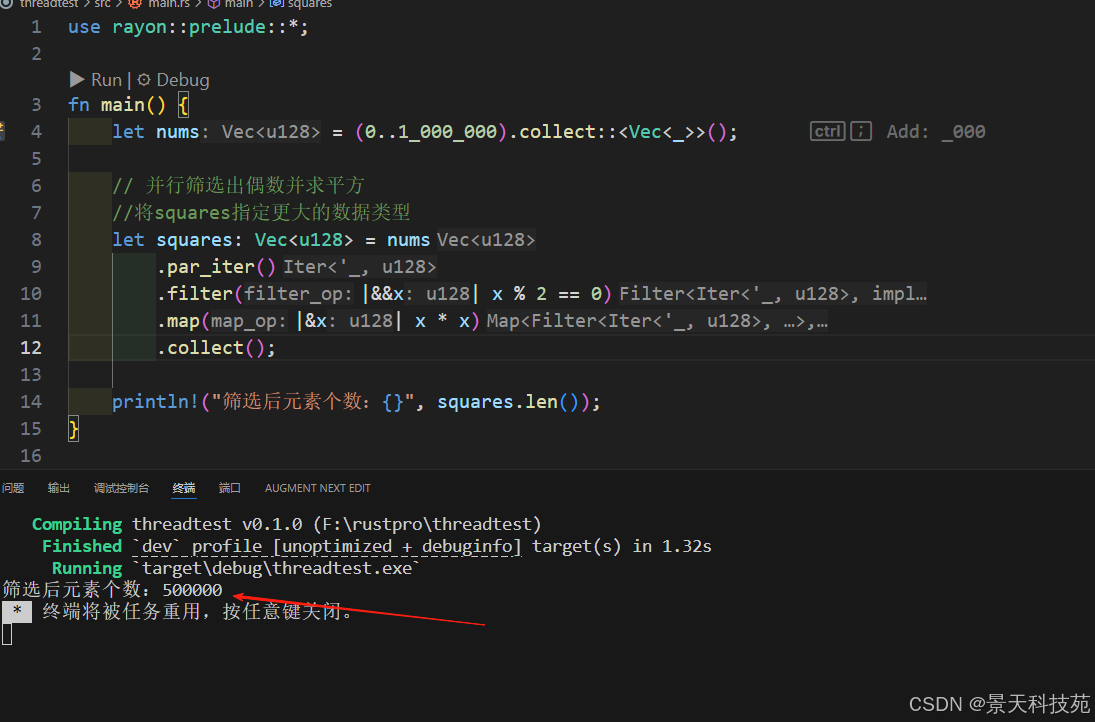Open the AUGMENT NEXT EDIT tab
Image resolution: width=1095 pixels, height=722 pixels.
coord(318,488)
